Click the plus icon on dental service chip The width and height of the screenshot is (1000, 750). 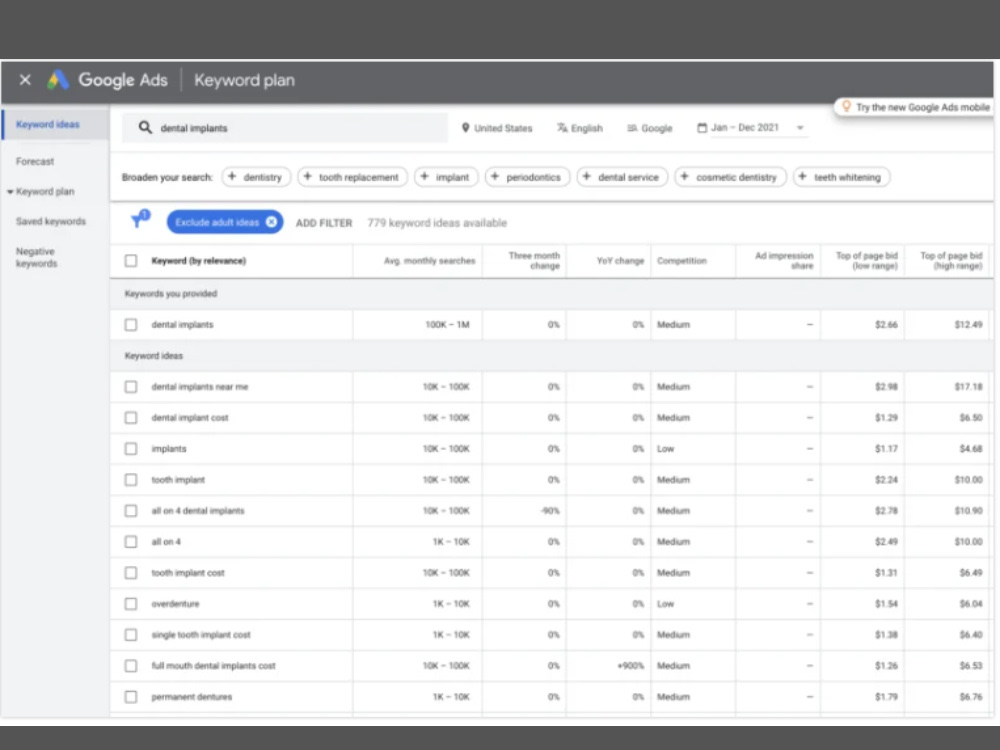coord(587,177)
